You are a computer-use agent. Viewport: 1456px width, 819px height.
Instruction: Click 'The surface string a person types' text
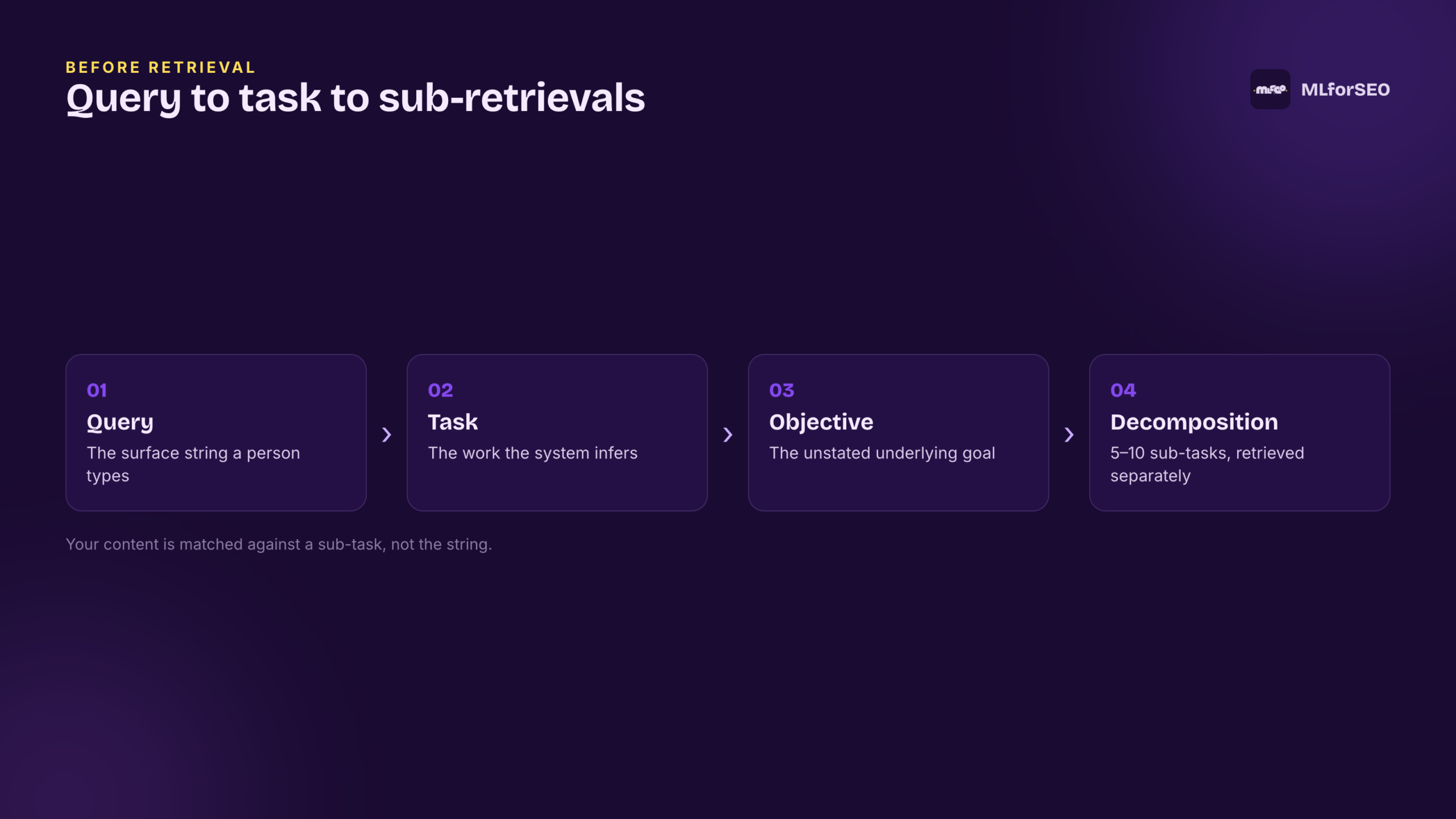[x=193, y=464]
